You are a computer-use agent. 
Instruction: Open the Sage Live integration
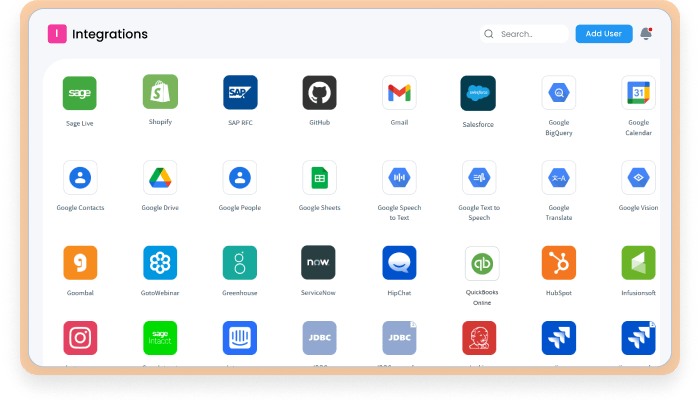pos(79,93)
